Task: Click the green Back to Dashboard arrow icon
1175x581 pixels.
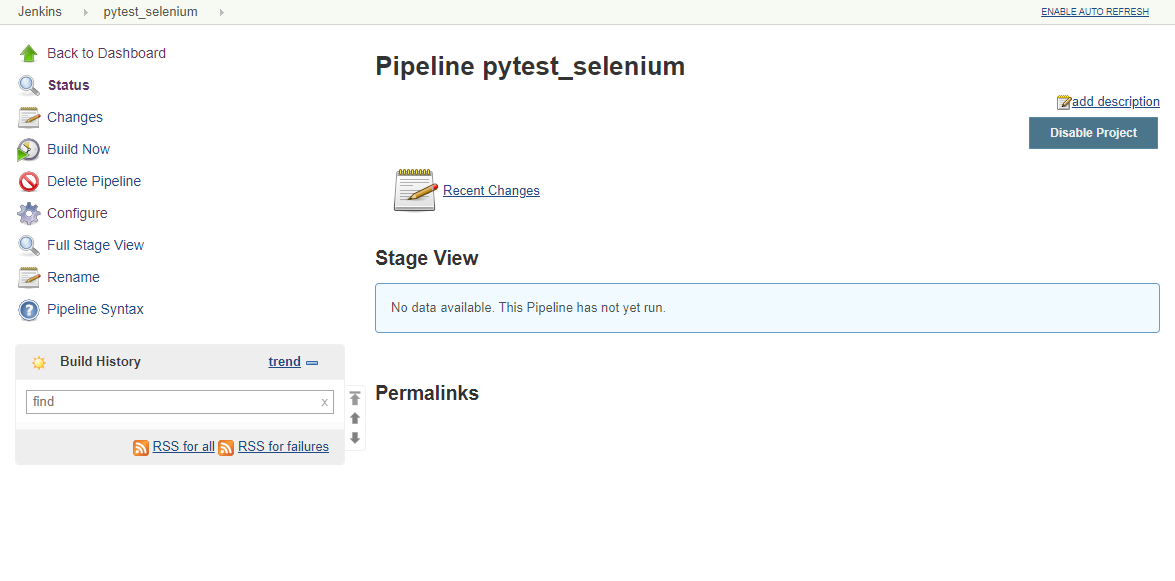Action: (x=28, y=53)
